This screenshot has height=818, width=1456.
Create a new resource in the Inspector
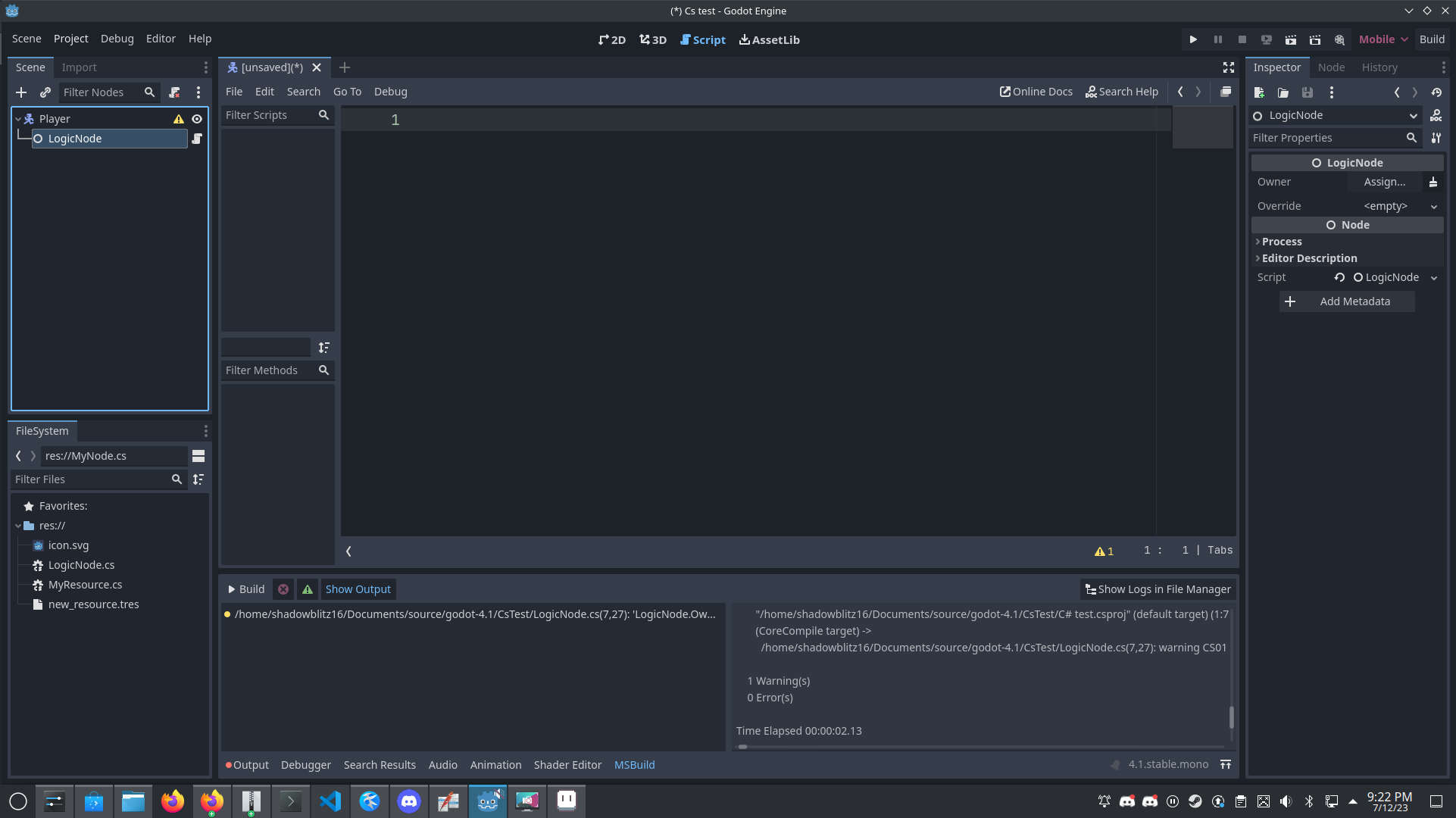(x=1258, y=92)
